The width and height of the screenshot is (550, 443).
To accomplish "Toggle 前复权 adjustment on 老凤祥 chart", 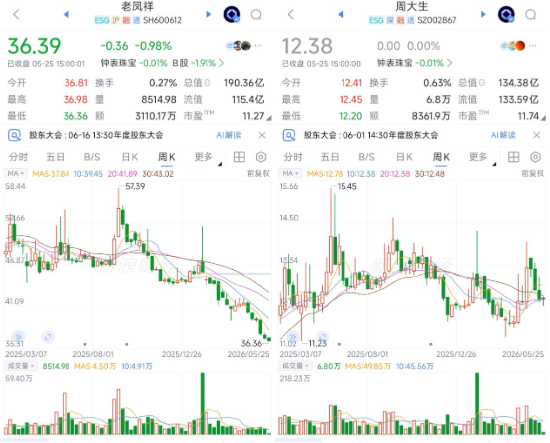I will 259,174.
